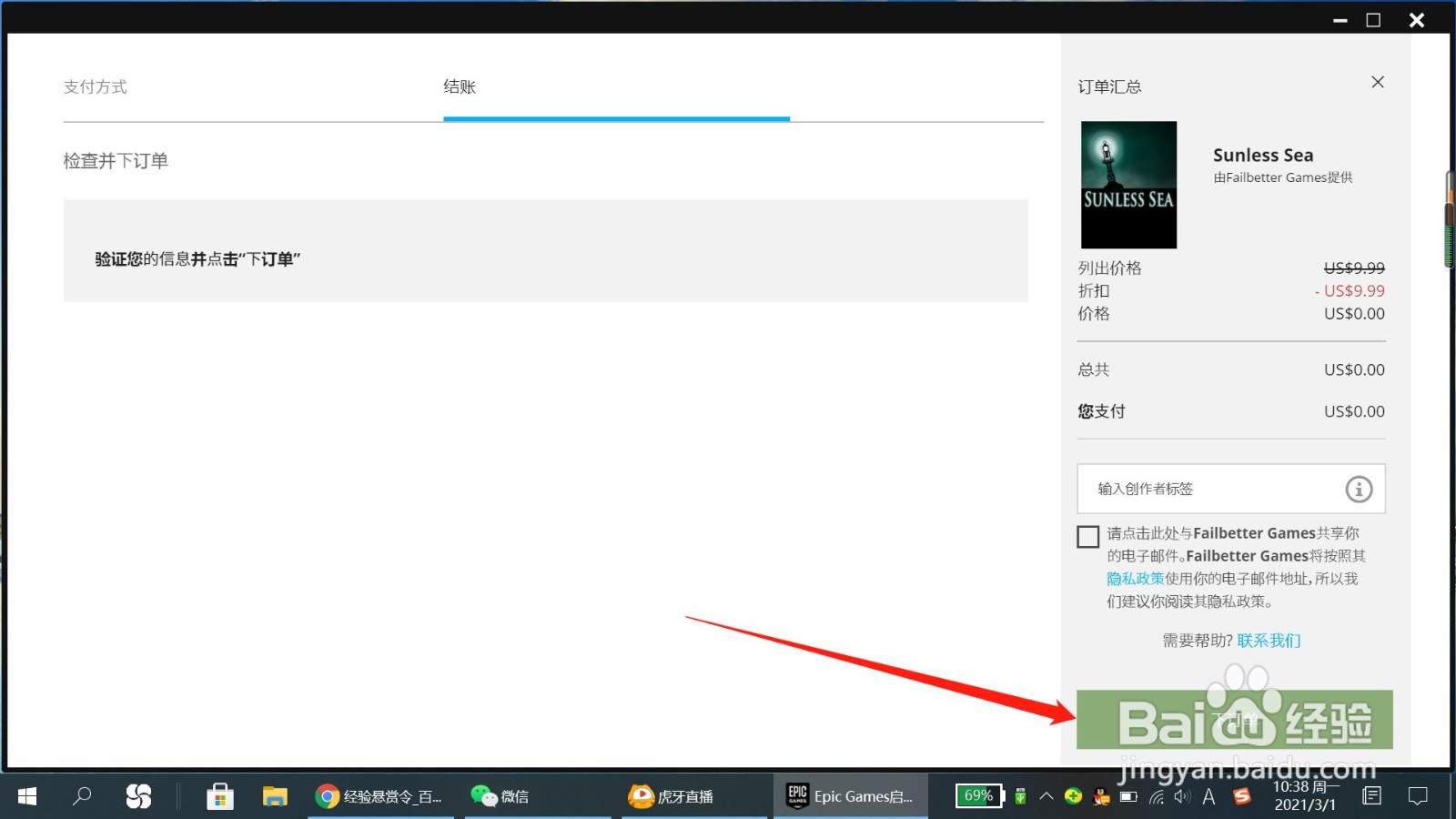The image size is (1456, 819).
Task: Open the Windows Start menu
Action: tap(27, 796)
